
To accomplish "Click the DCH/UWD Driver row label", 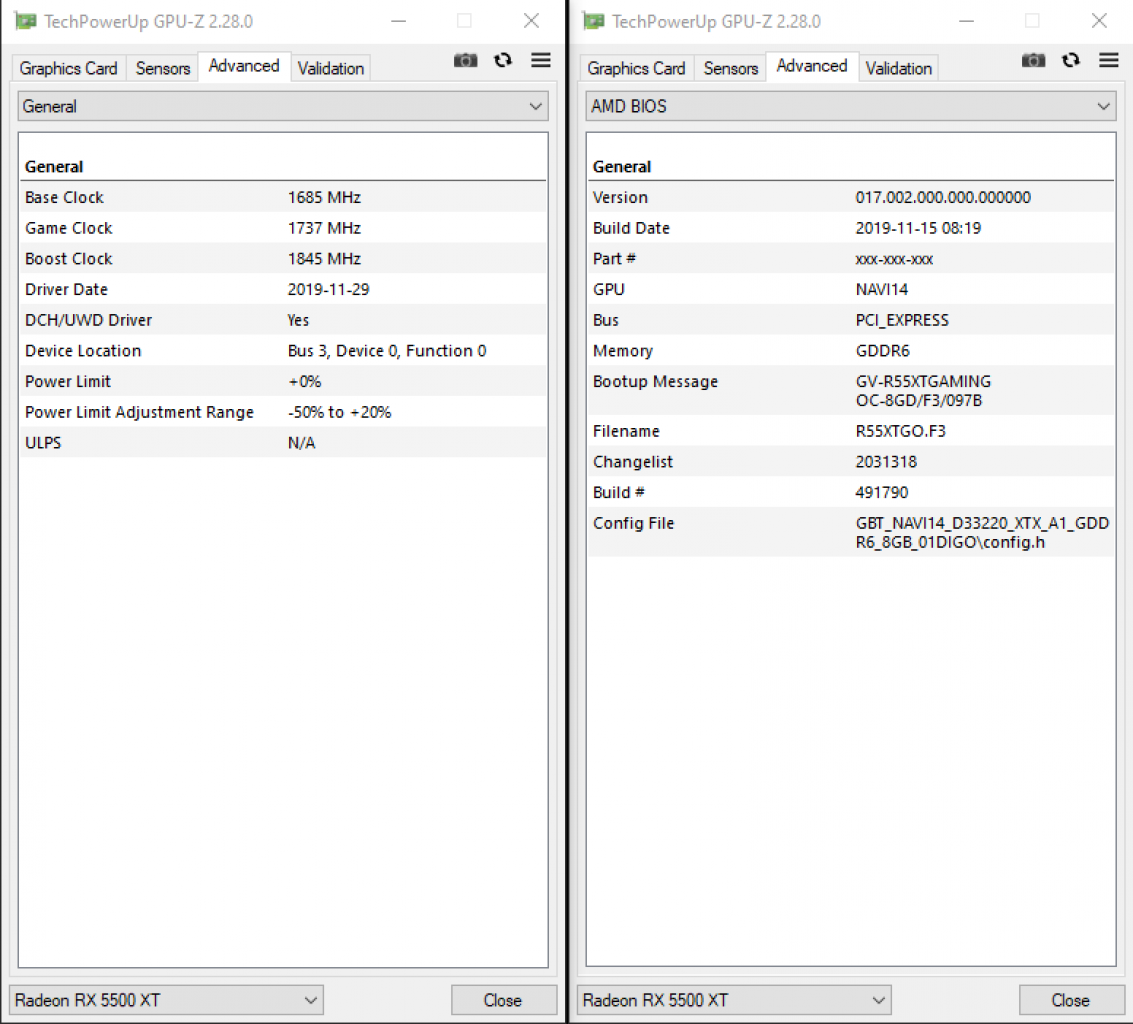I will pos(89,320).
